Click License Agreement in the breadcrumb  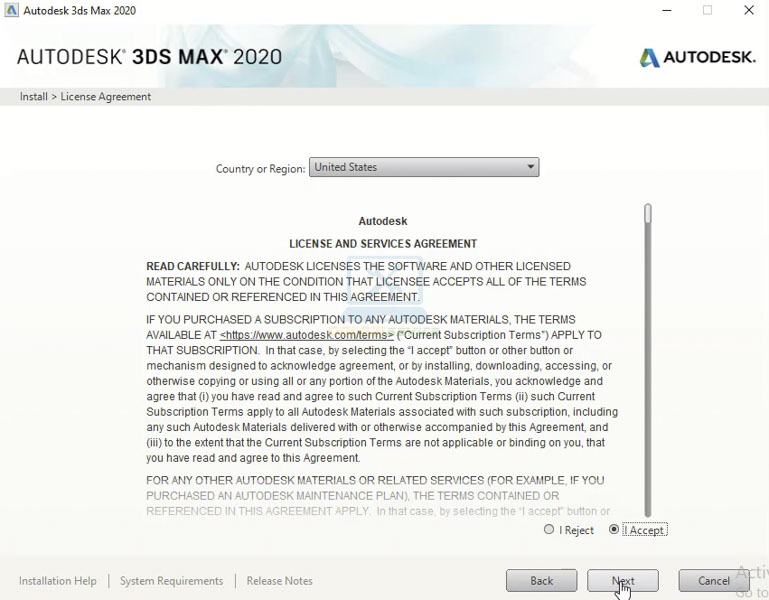[x=106, y=97]
